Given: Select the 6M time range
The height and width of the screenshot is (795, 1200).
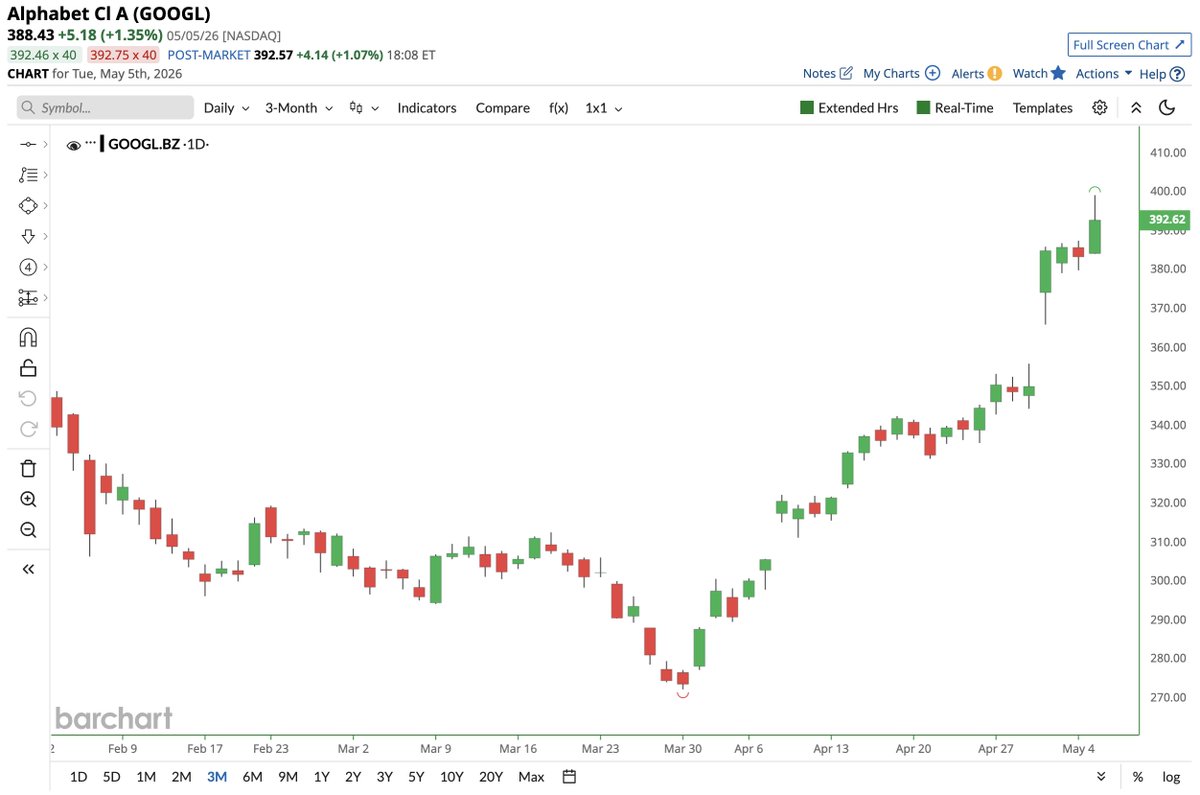Looking at the screenshot, I should coord(252,777).
